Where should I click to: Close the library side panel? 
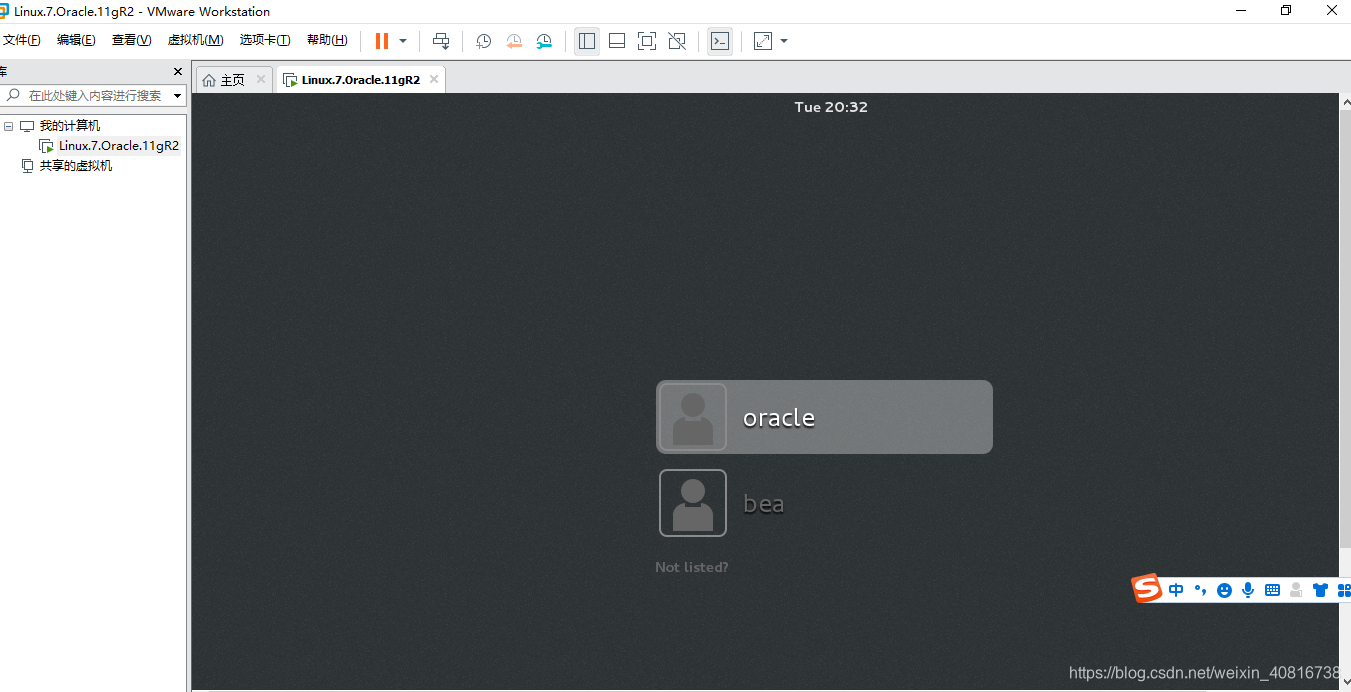tap(178, 72)
